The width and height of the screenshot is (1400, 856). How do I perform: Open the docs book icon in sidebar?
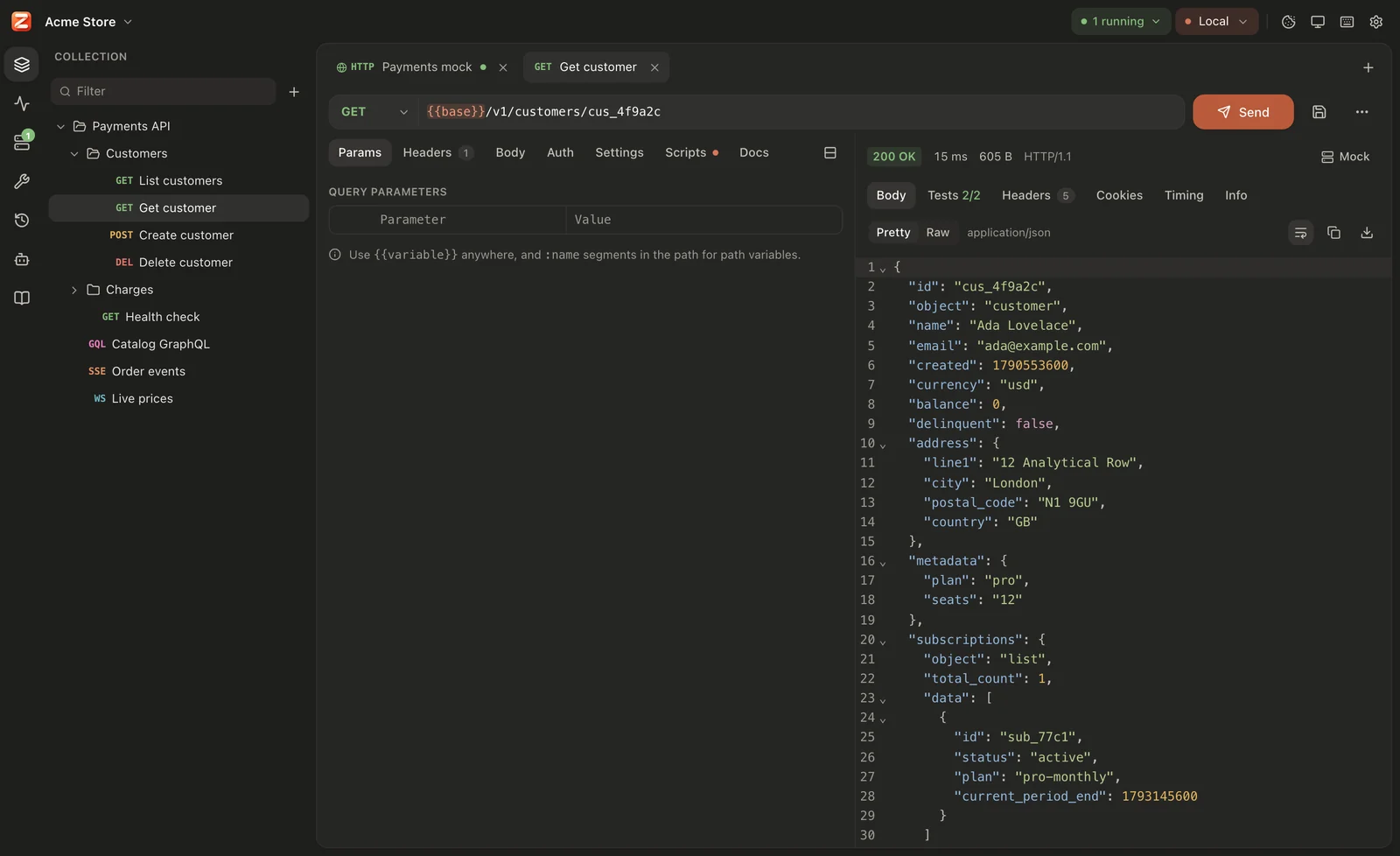pos(22,298)
